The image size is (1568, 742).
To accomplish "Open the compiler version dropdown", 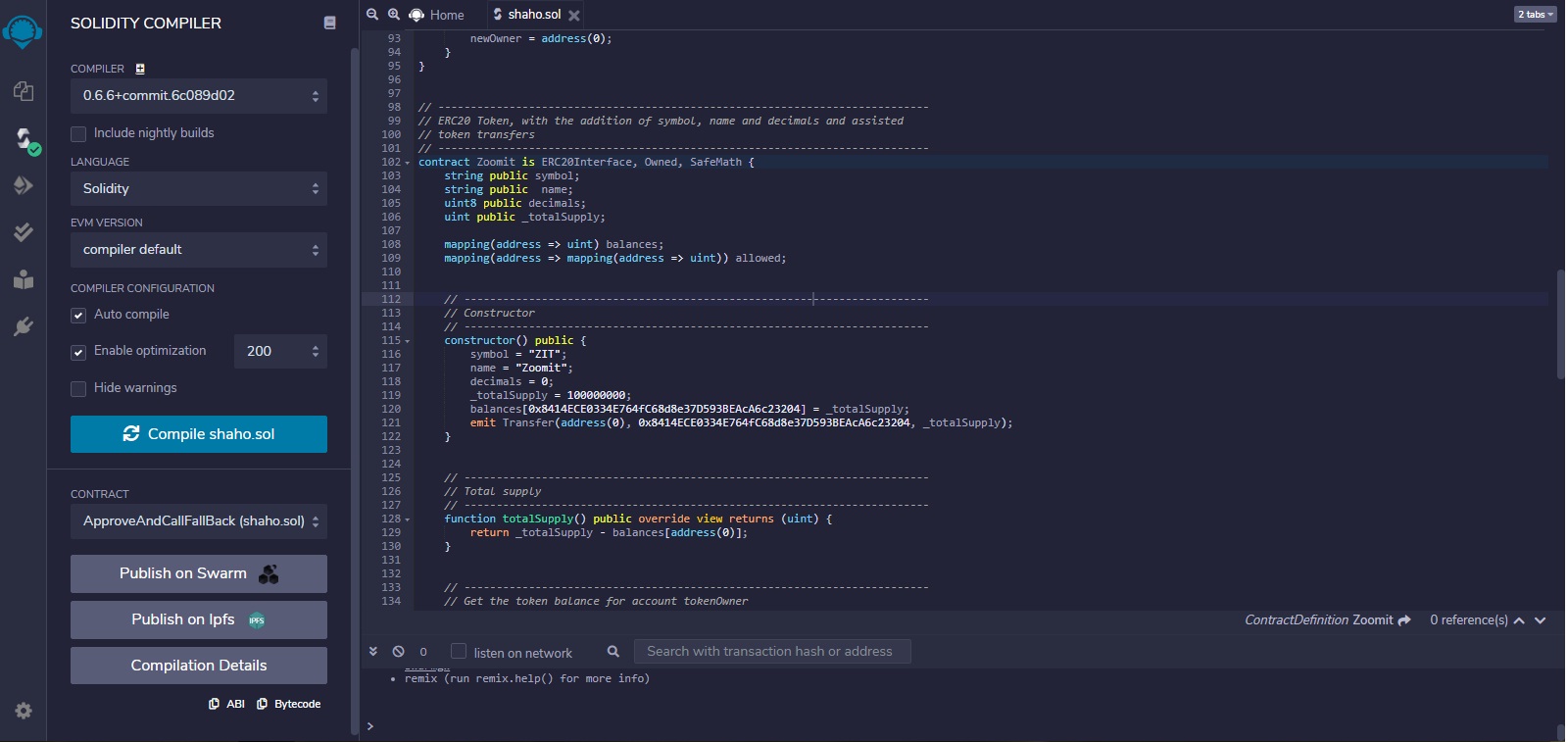I will tap(199, 96).
